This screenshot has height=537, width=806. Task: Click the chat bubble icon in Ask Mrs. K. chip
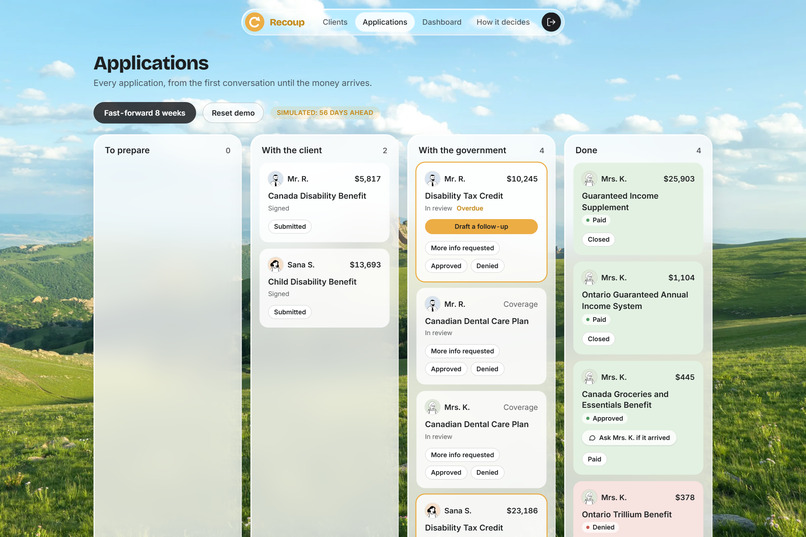(592, 438)
